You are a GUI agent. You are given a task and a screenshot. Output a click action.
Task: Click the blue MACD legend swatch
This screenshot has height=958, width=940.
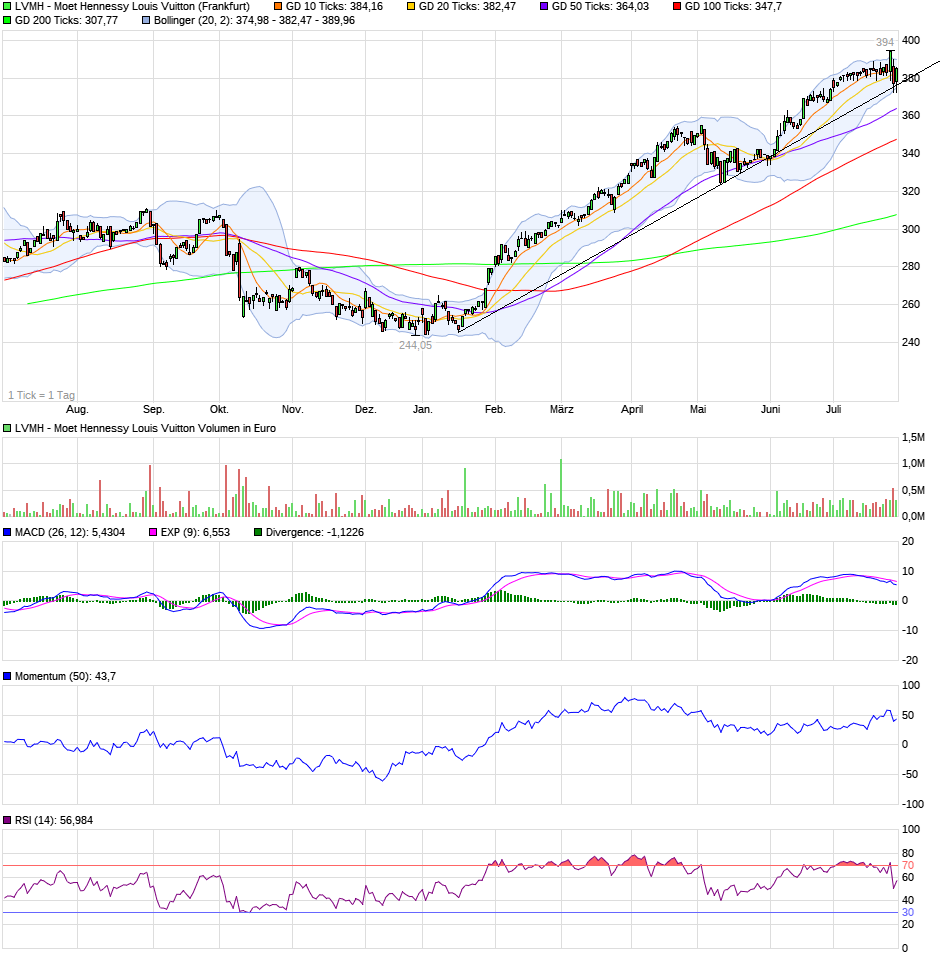(x=7, y=532)
